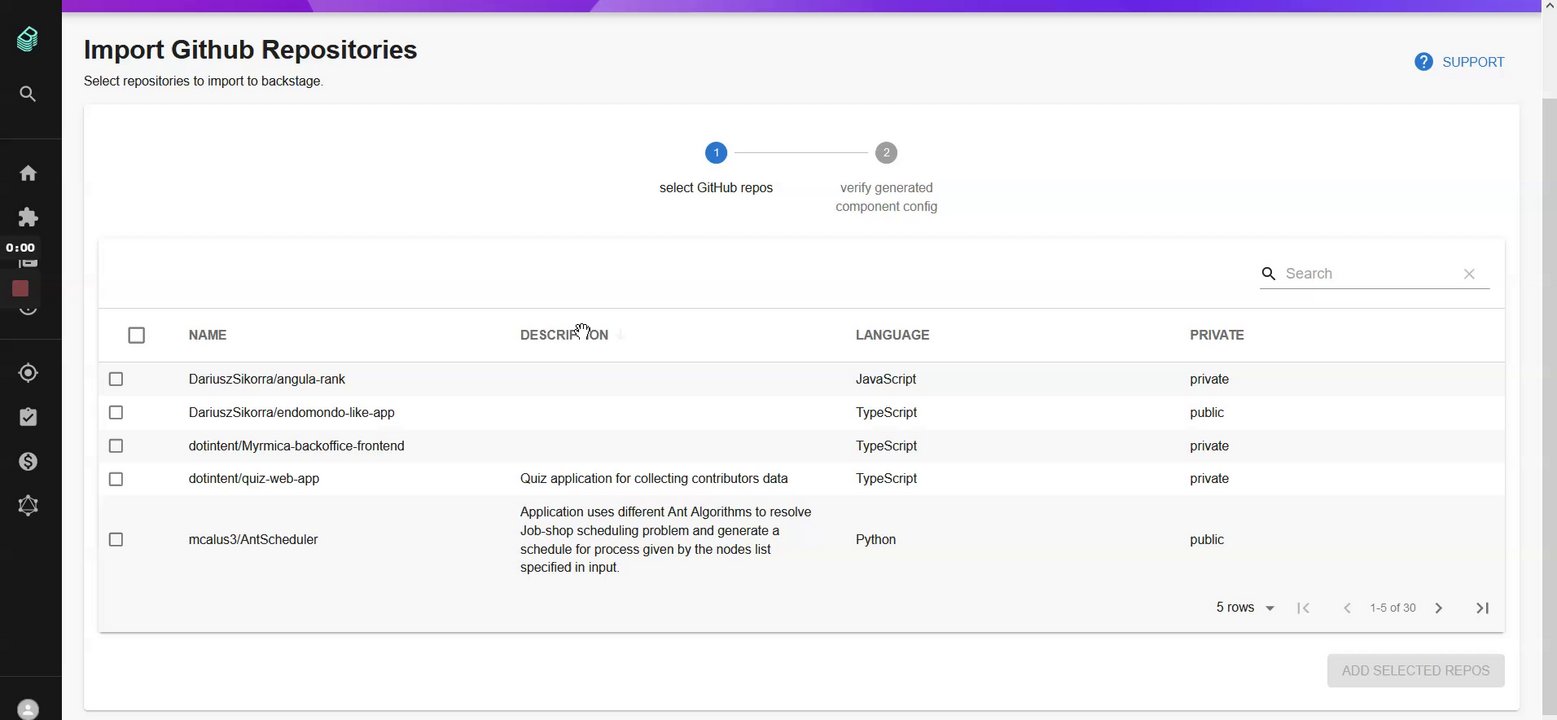Open the clipboard check sidebar icon

[28, 417]
